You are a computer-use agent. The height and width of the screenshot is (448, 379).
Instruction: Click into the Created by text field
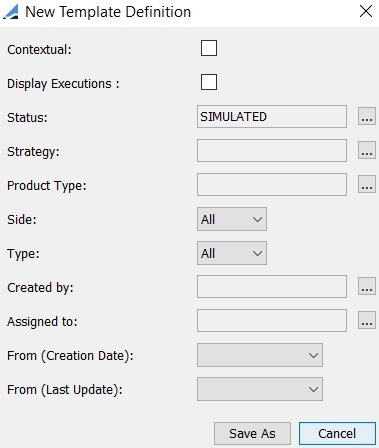(272, 286)
